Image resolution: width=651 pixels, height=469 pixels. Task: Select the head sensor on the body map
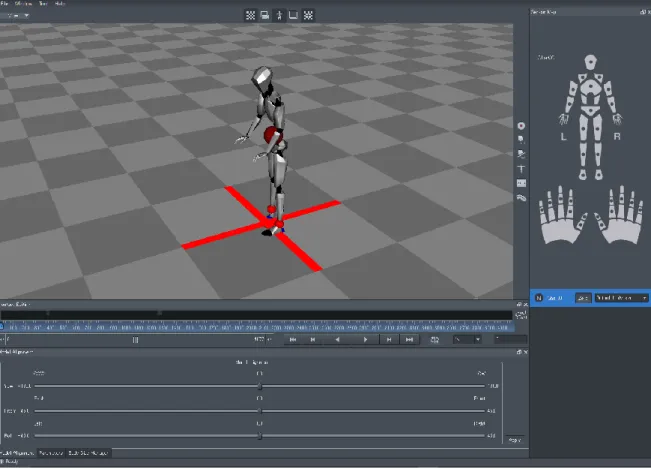pos(590,62)
